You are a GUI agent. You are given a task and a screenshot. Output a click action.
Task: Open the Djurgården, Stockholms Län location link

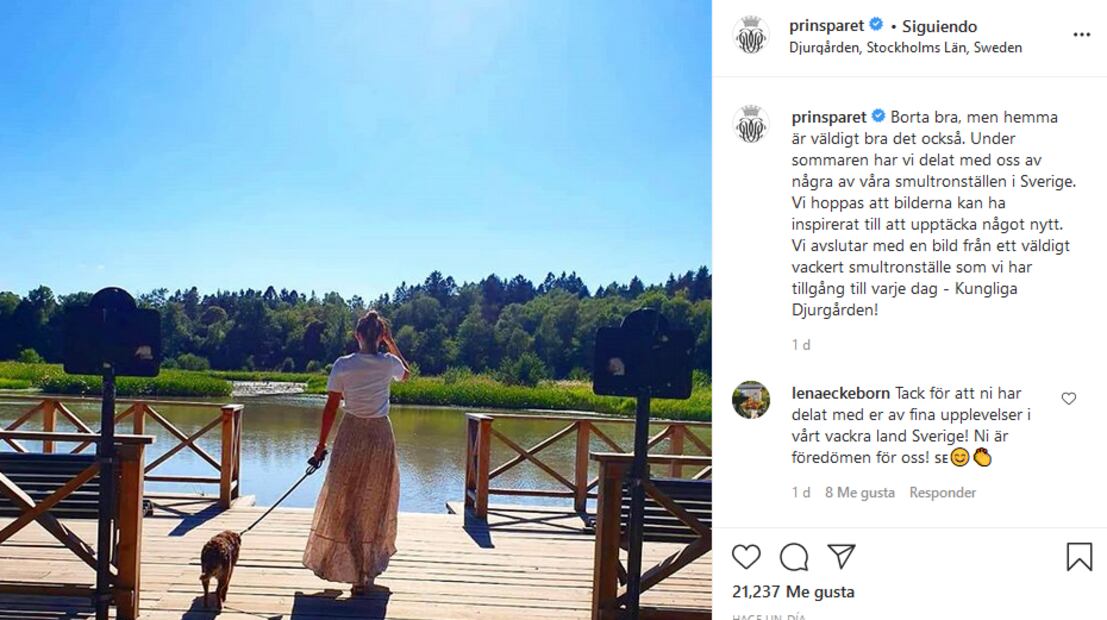tap(906, 48)
